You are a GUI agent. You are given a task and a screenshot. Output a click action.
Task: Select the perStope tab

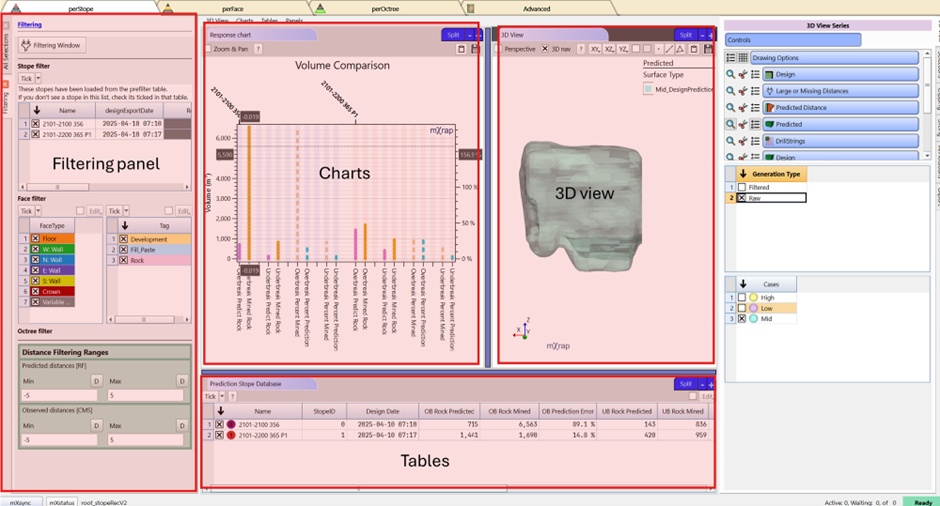click(80, 9)
